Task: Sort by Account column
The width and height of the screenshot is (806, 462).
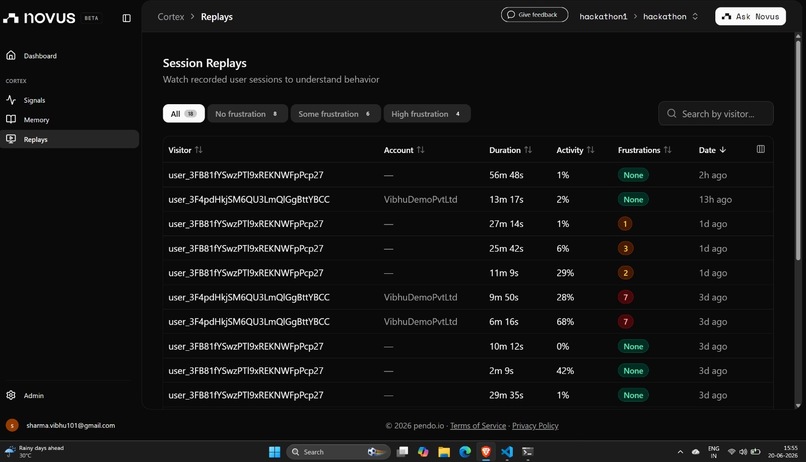Action: tap(404, 150)
